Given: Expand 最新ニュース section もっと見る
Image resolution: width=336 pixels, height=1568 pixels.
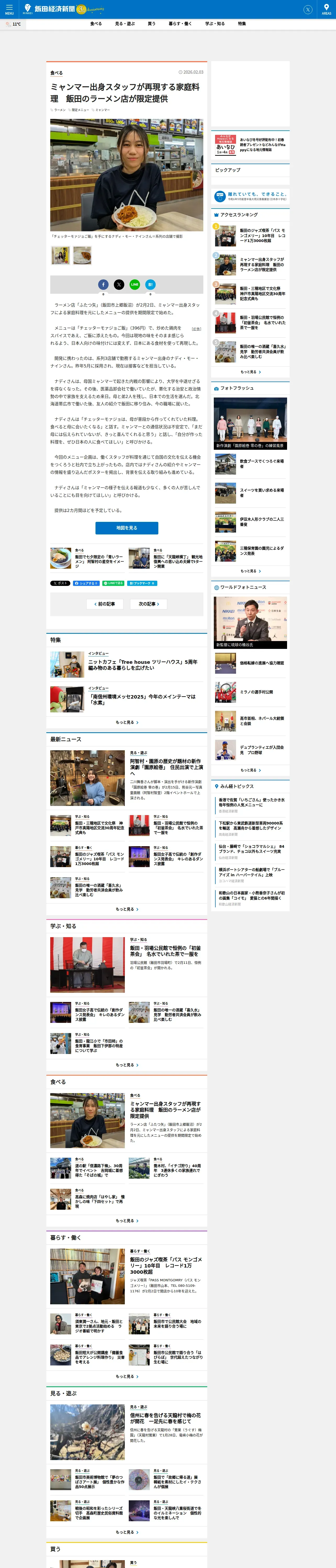Looking at the screenshot, I should [x=127, y=909].
